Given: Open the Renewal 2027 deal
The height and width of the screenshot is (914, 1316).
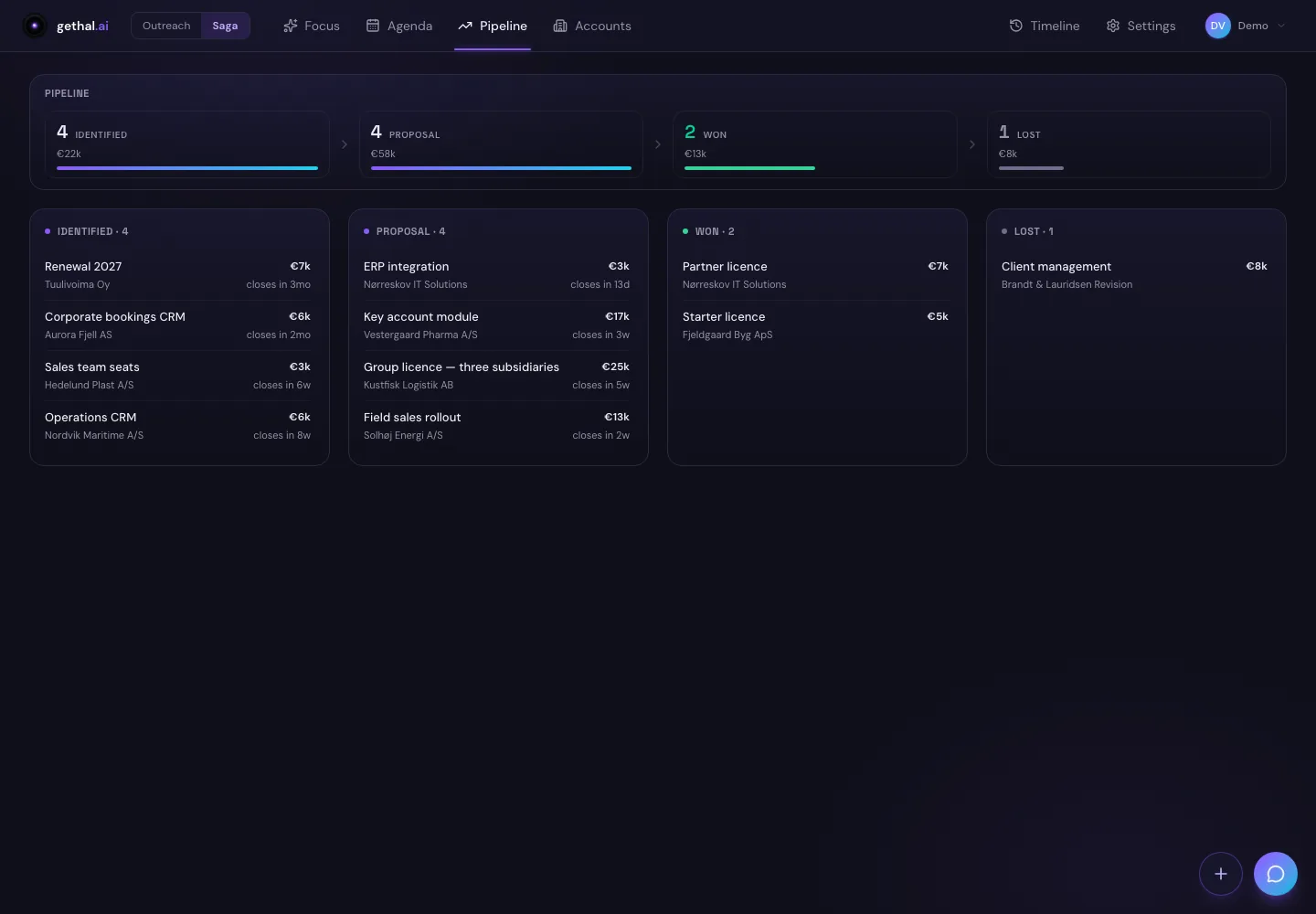Looking at the screenshot, I should (x=177, y=275).
